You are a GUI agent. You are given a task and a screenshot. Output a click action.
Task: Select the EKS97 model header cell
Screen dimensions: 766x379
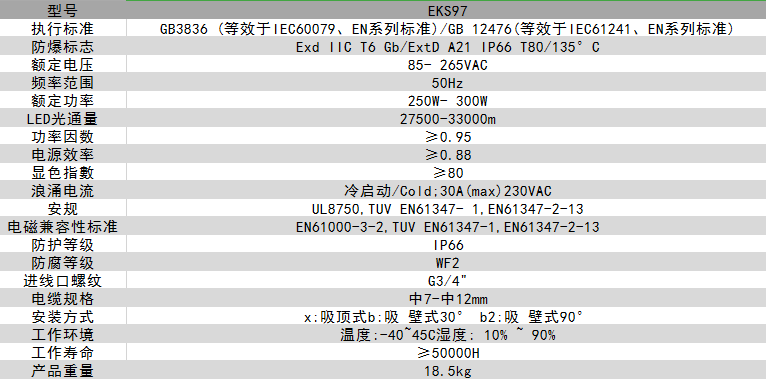coord(446,11)
